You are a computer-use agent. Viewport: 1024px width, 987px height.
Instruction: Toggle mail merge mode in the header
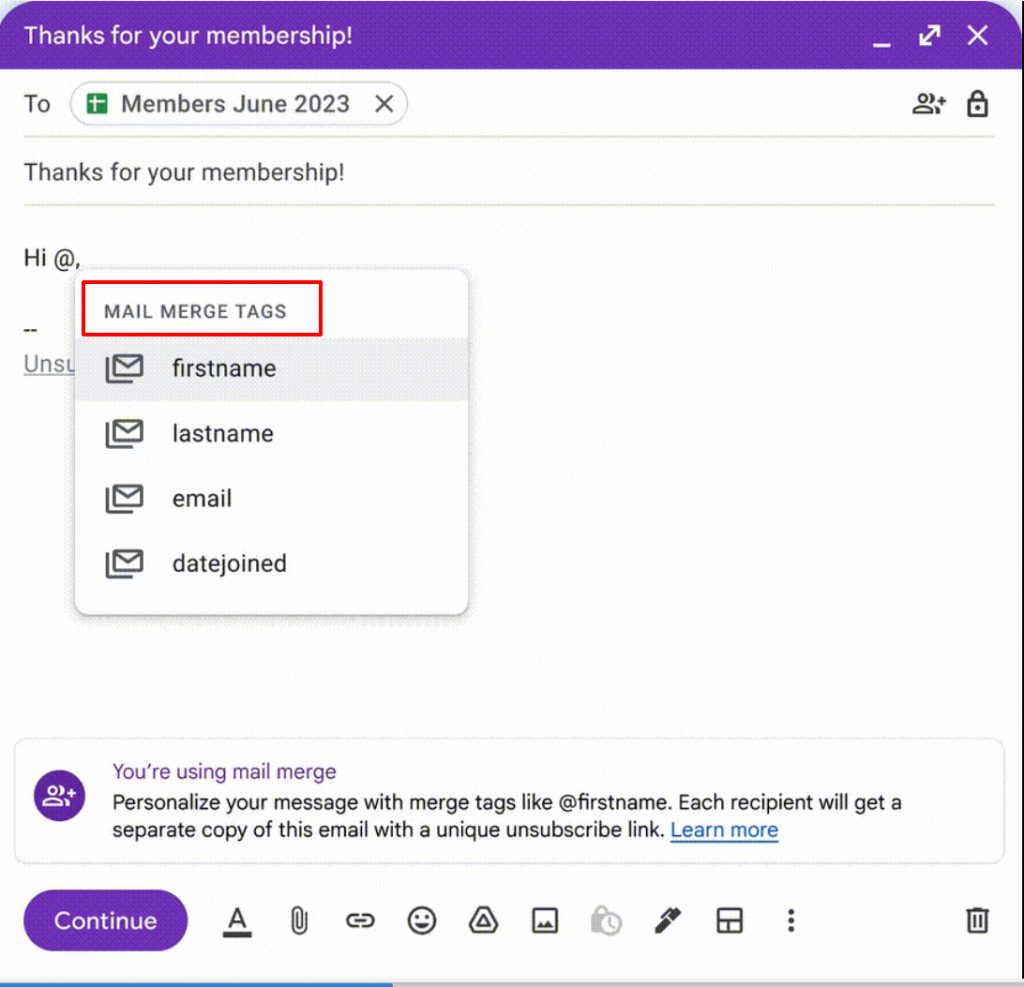(928, 103)
